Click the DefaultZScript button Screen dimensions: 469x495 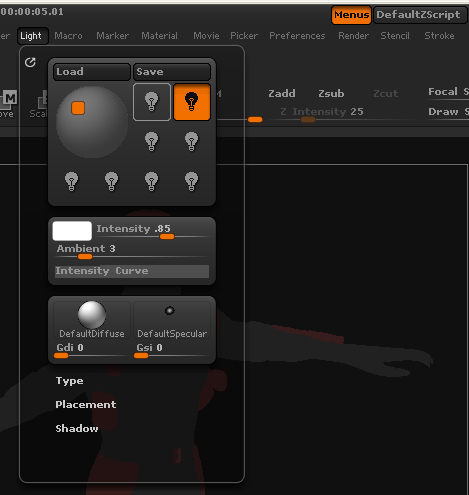coord(420,15)
